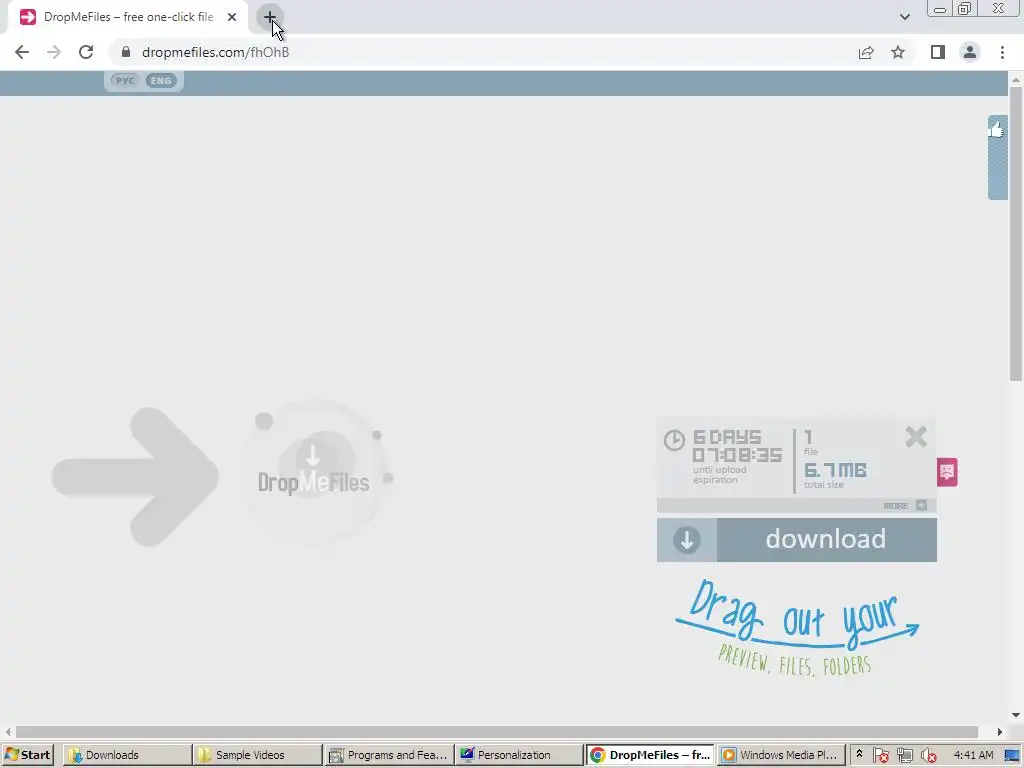Switch to Personalization taskbar window

pyautogui.click(x=519, y=755)
